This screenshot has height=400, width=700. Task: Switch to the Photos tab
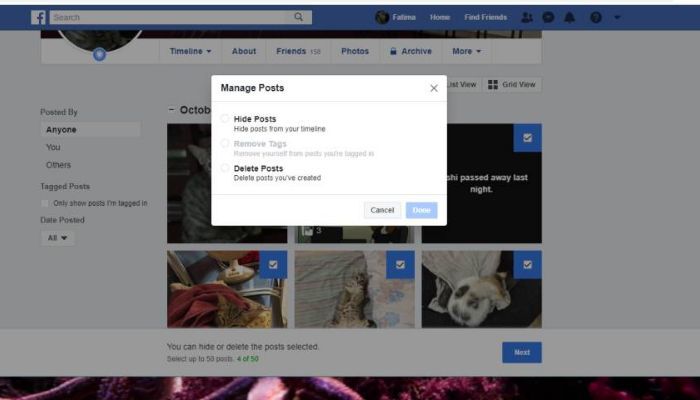(x=354, y=51)
